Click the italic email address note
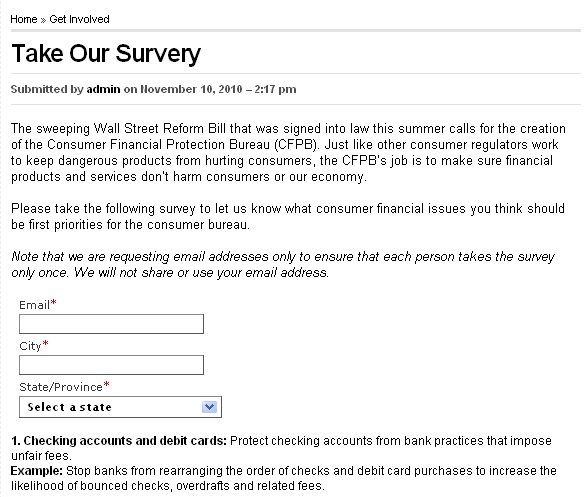The height and width of the screenshot is (497, 585). pyautogui.click(x=283, y=265)
